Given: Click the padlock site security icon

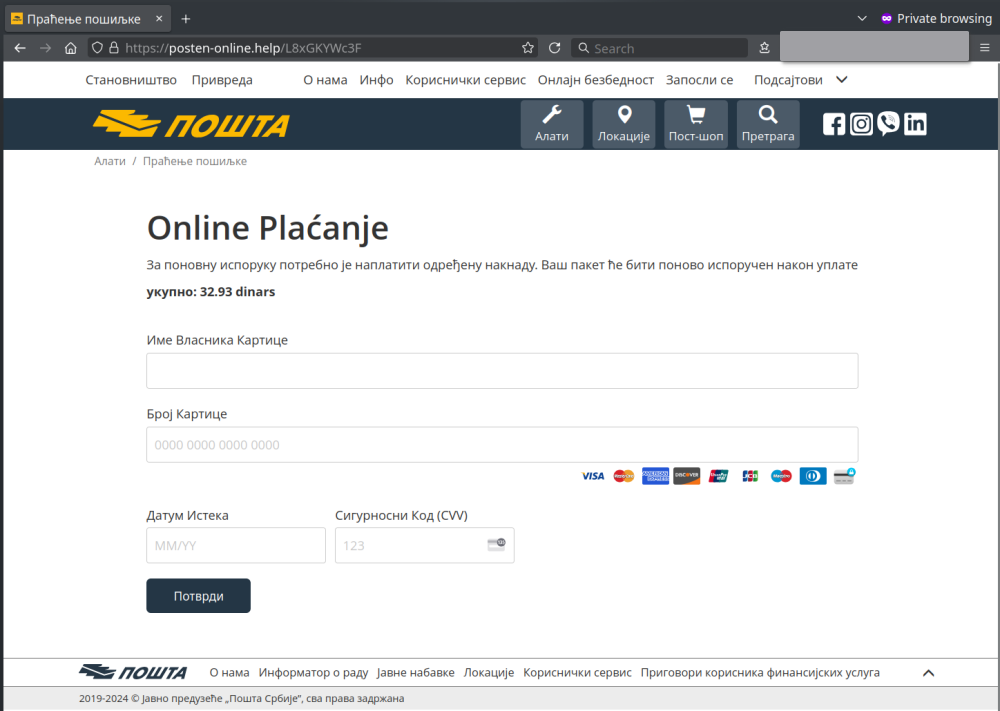Looking at the screenshot, I should pos(114,48).
